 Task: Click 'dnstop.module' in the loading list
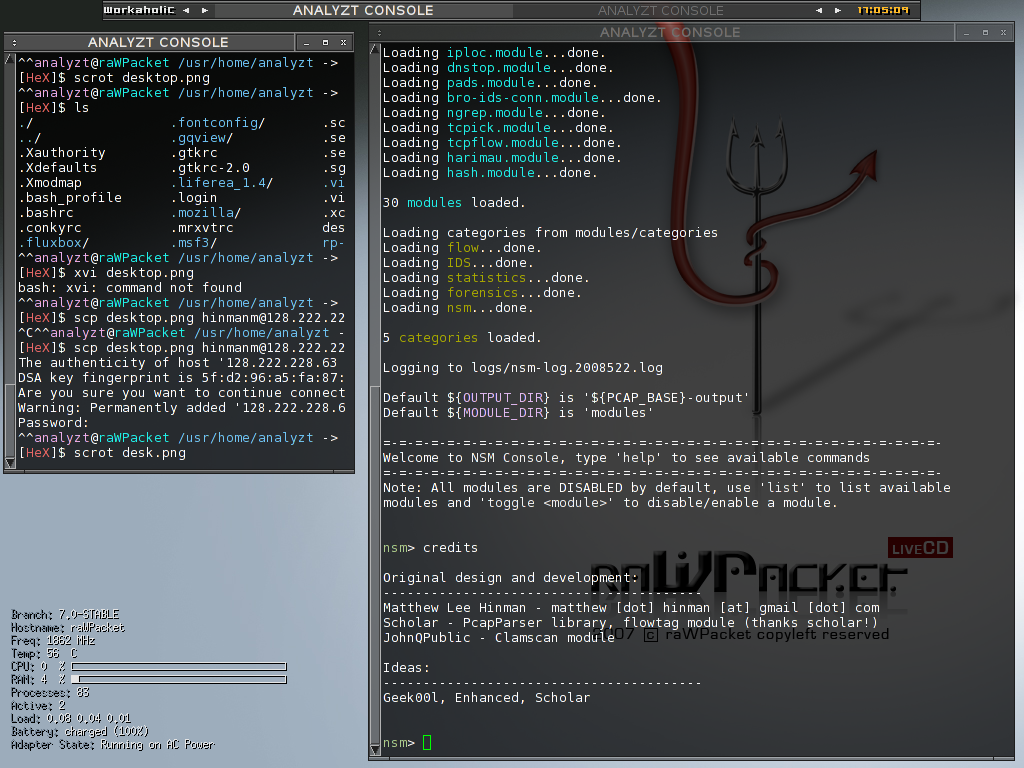499,68
